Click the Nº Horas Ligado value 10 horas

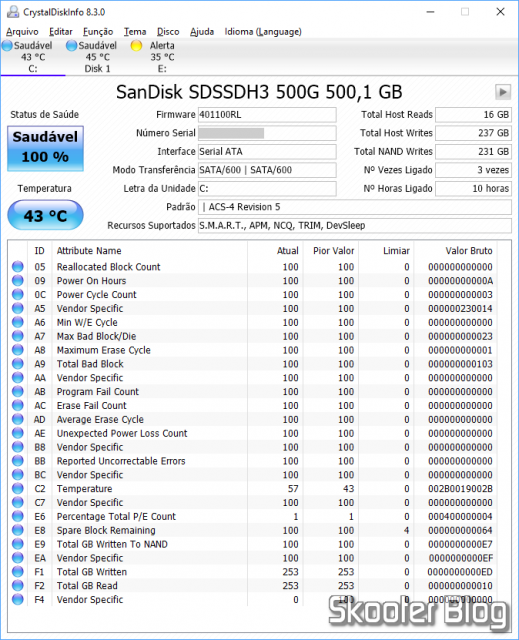(473, 189)
